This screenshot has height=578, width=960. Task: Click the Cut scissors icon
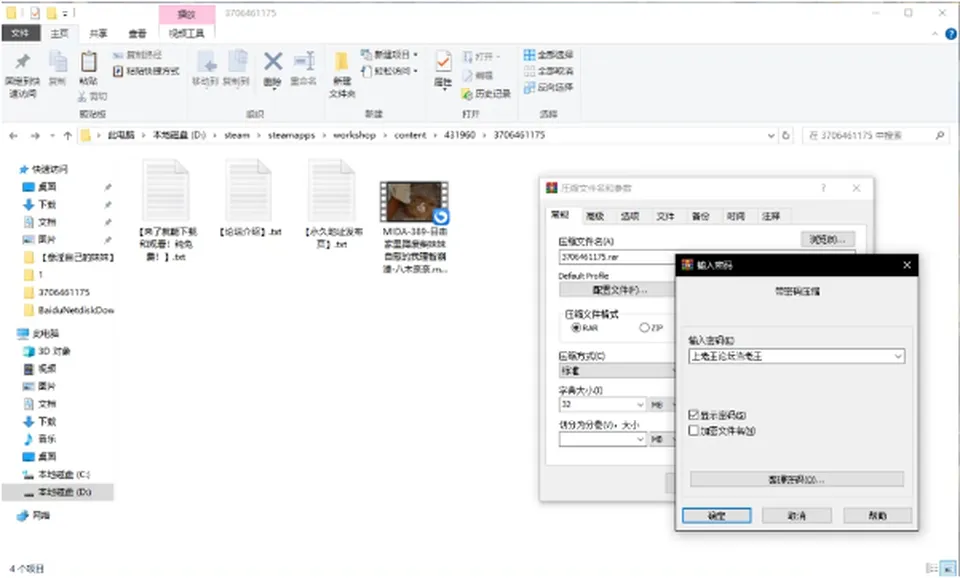click(82, 96)
